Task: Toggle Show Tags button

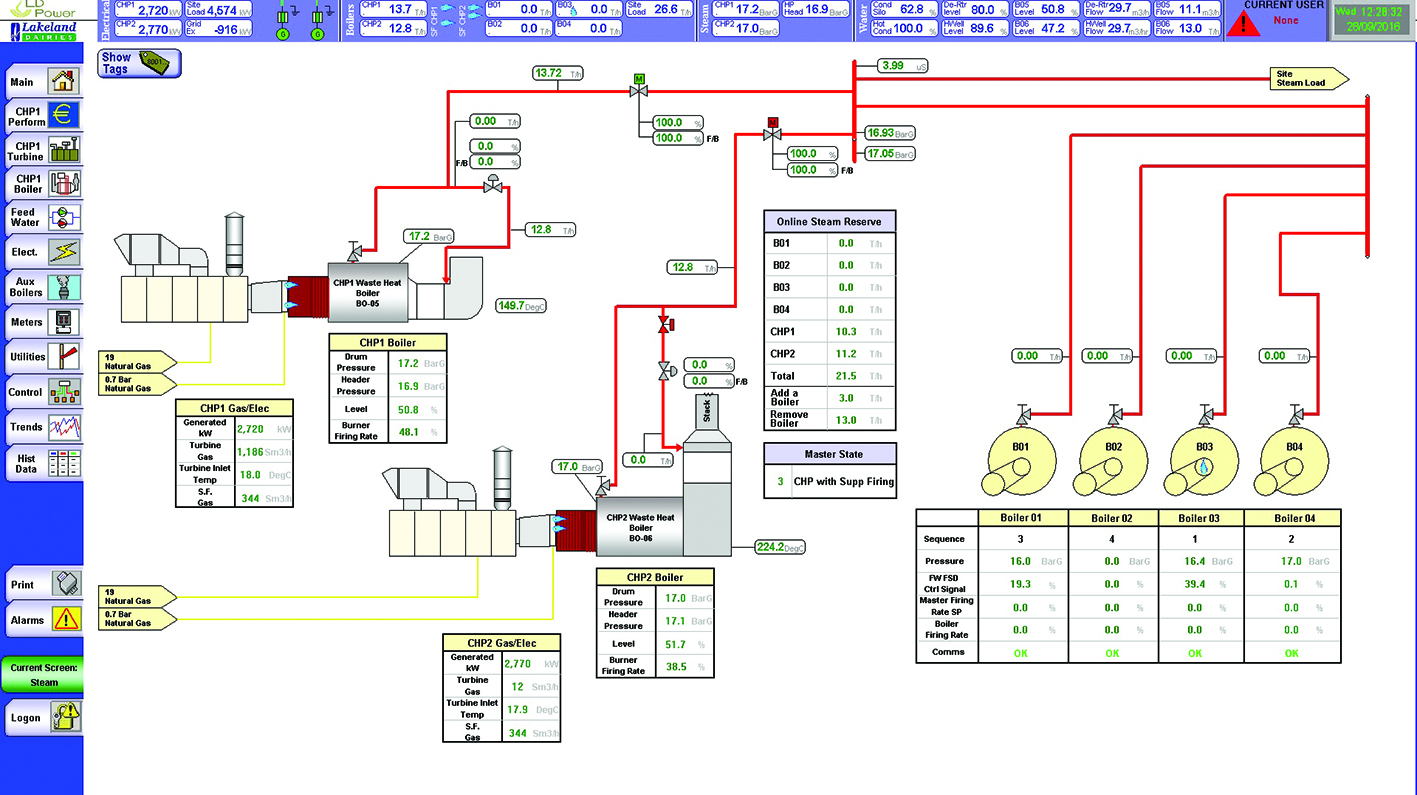Action: (x=139, y=63)
